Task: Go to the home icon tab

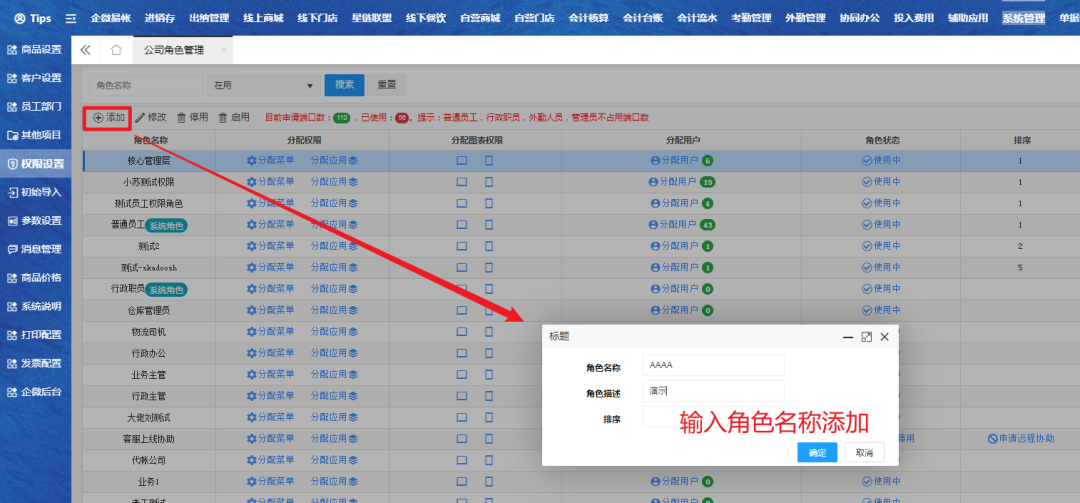Action: 116,50
